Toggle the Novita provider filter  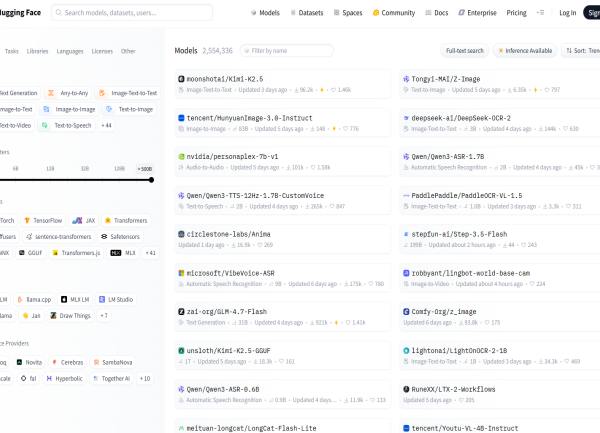click(x=29, y=362)
